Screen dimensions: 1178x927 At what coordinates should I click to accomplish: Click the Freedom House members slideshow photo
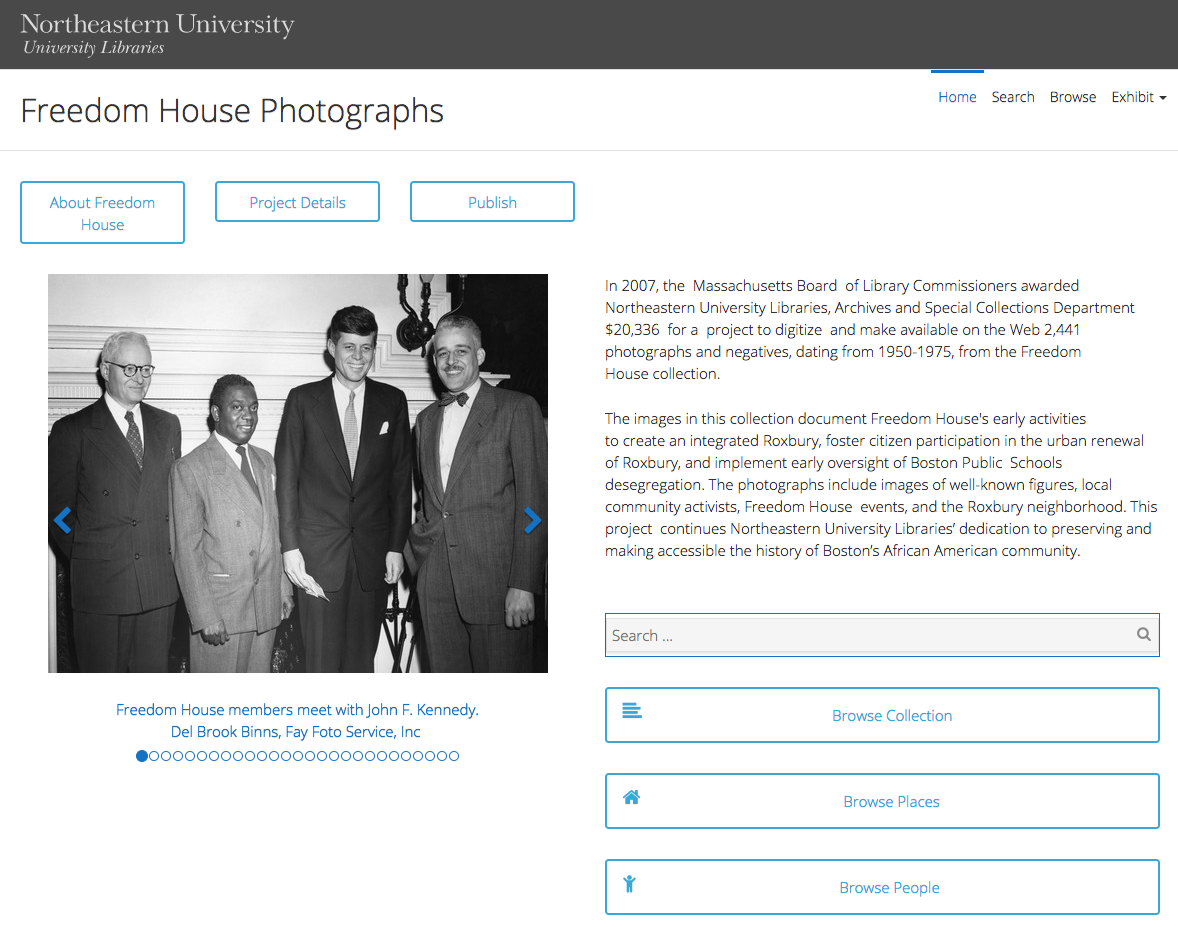298,473
